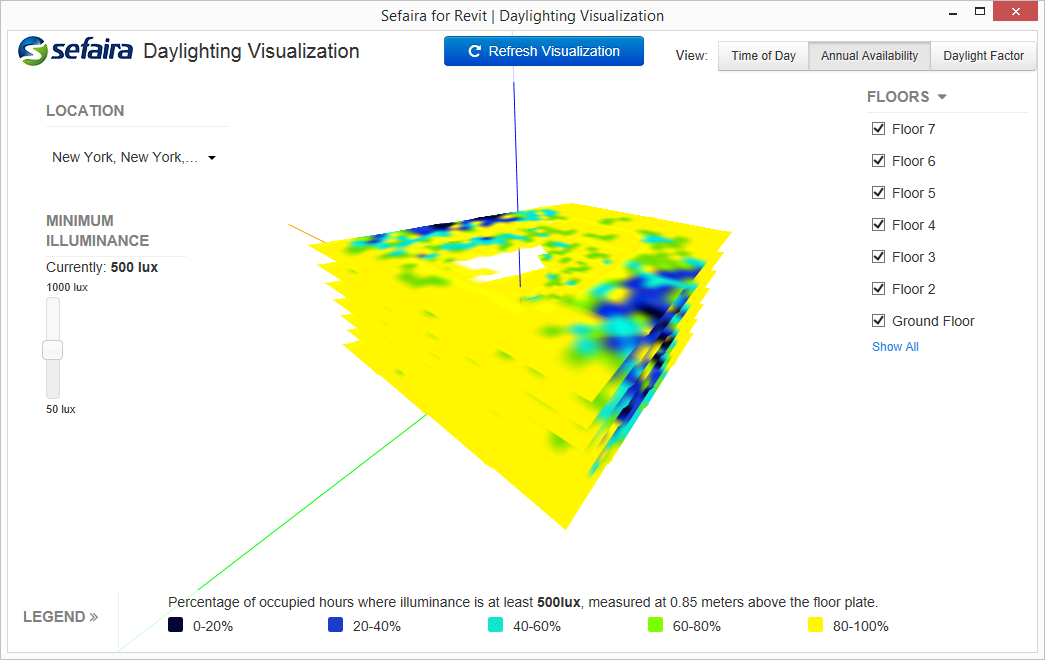The image size is (1045, 660).
Task: Switch to Time of Day view
Action: coord(763,56)
